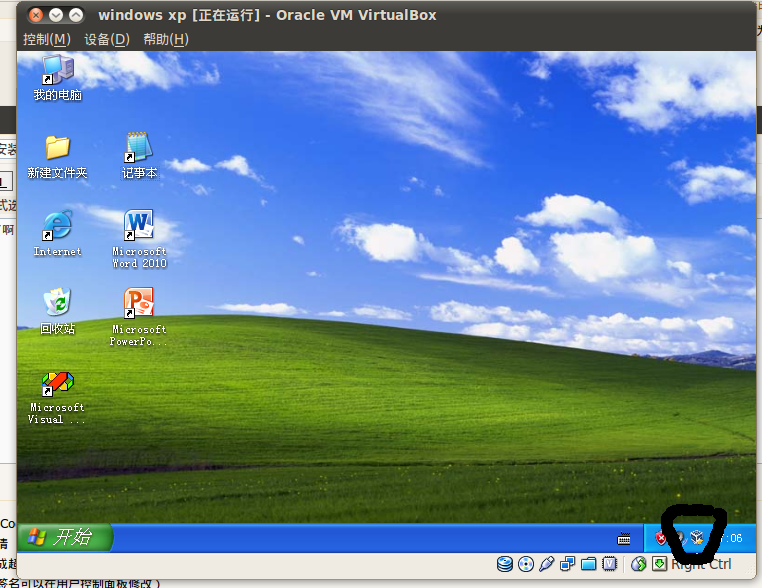Viewport: 762px width, 588px height.
Task: Minimize the VirtualBox VM window
Action: pyautogui.click(x=56, y=16)
